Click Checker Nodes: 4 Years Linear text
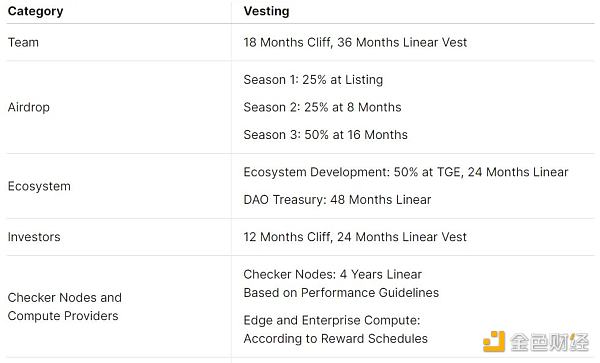Viewport: 600px width, 363px height. (333, 274)
